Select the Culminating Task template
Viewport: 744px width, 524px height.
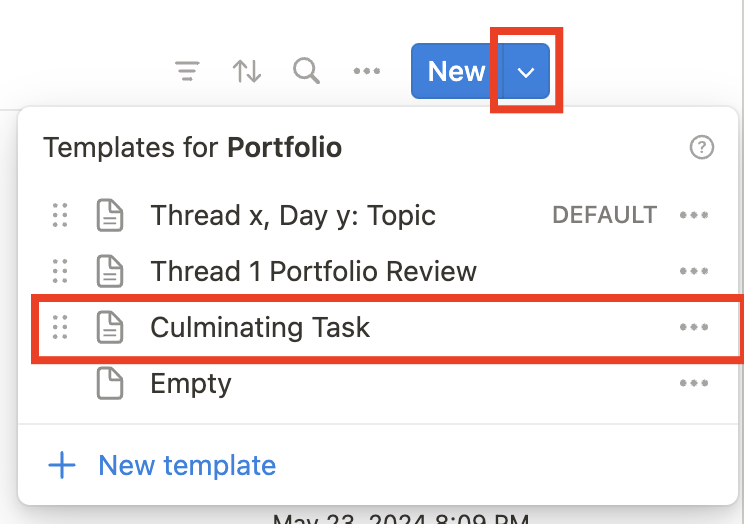click(260, 327)
